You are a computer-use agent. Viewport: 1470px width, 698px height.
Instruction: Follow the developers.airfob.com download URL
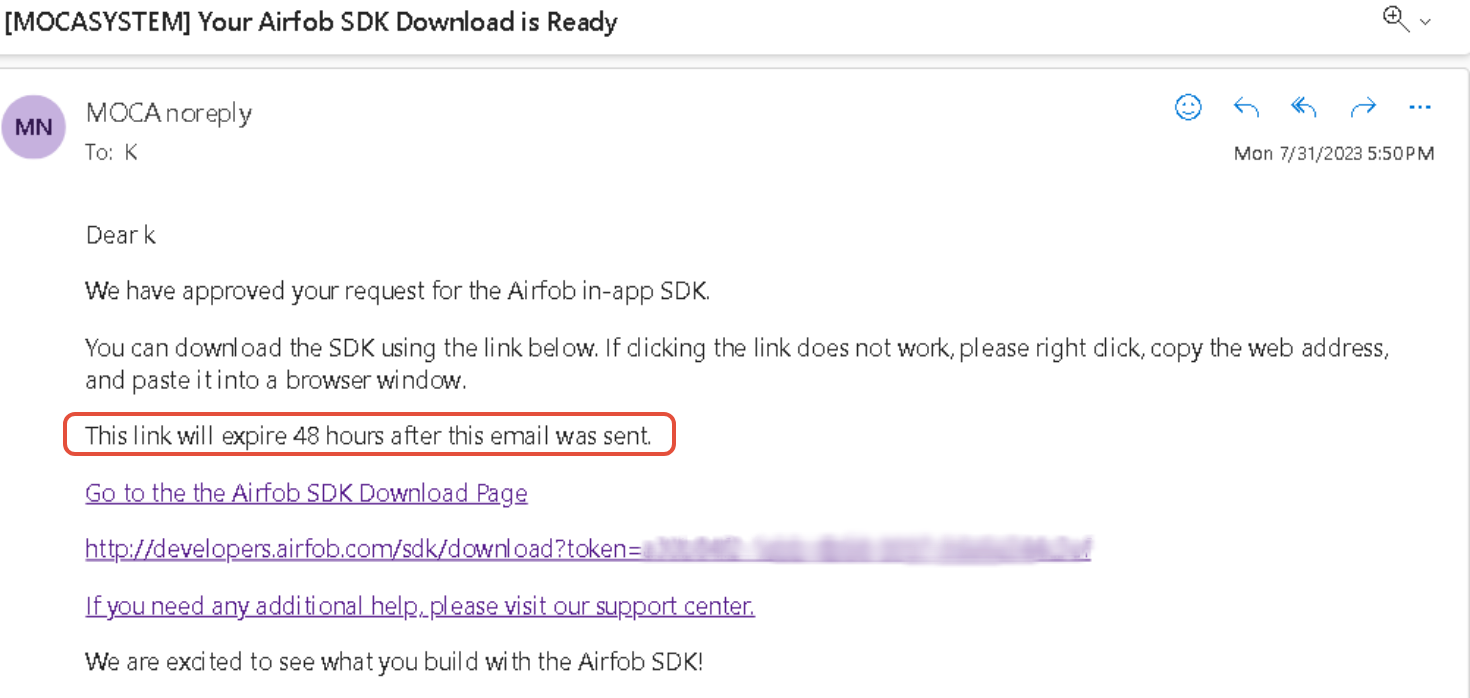pyautogui.click(x=588, y=549)
